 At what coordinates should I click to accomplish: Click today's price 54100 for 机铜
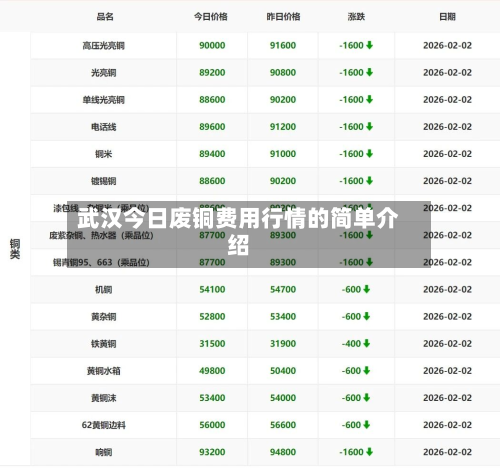point(212,289)
